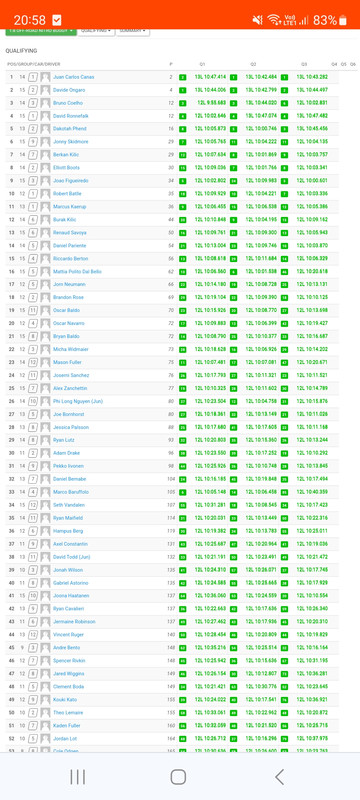Tap the Android back navigation button
This screenshot has width=360, height=800.
tap(279, 777)
